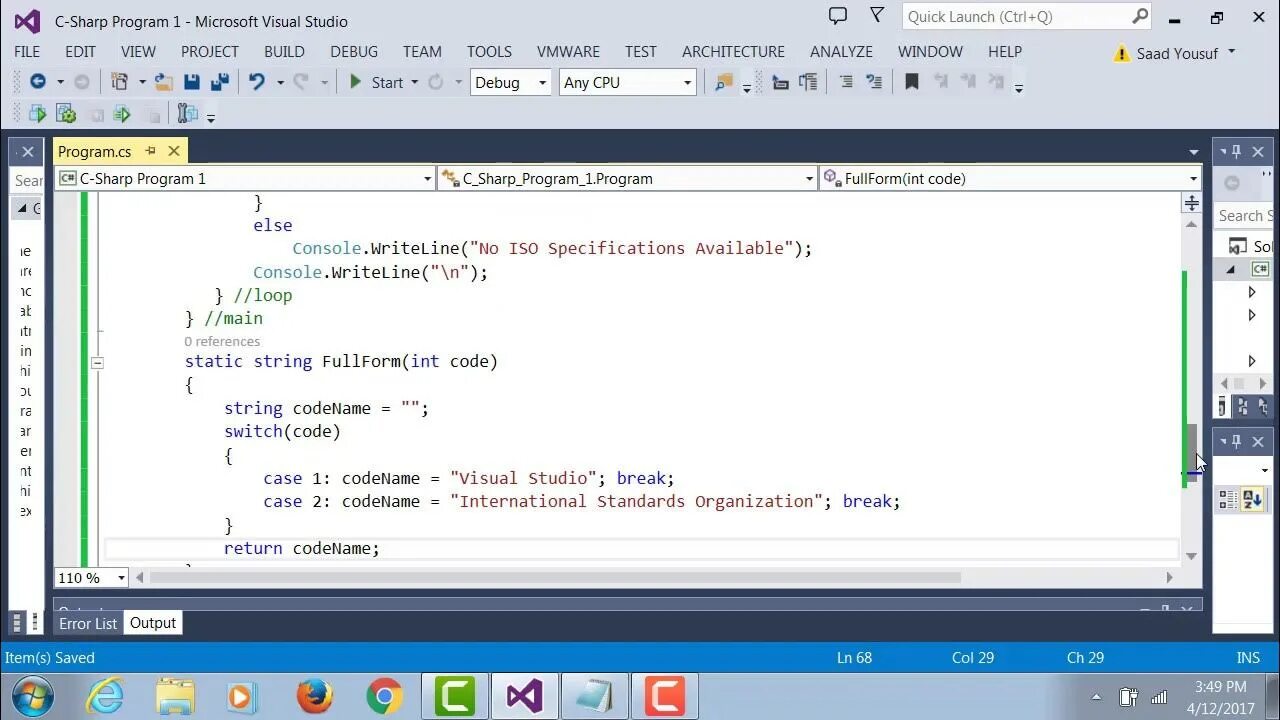This screenshot has height=720, width=1280.
Task: Show hidden tray icons arrow
Action: coord(1096,697)
